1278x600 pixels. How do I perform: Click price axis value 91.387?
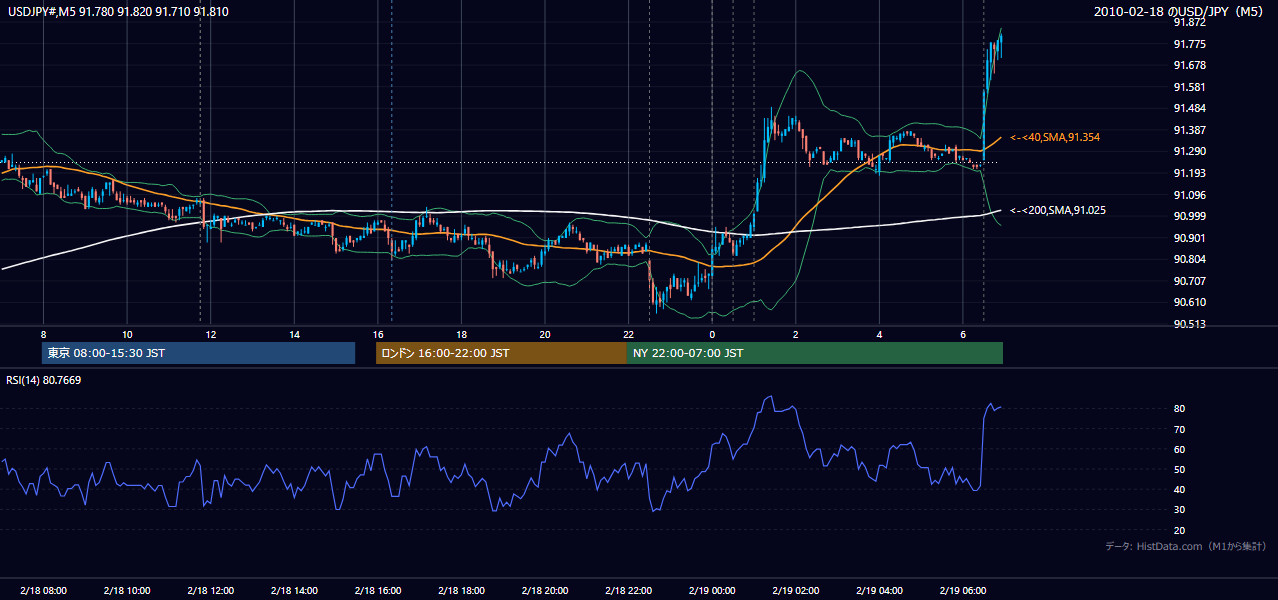(1190, 130)
